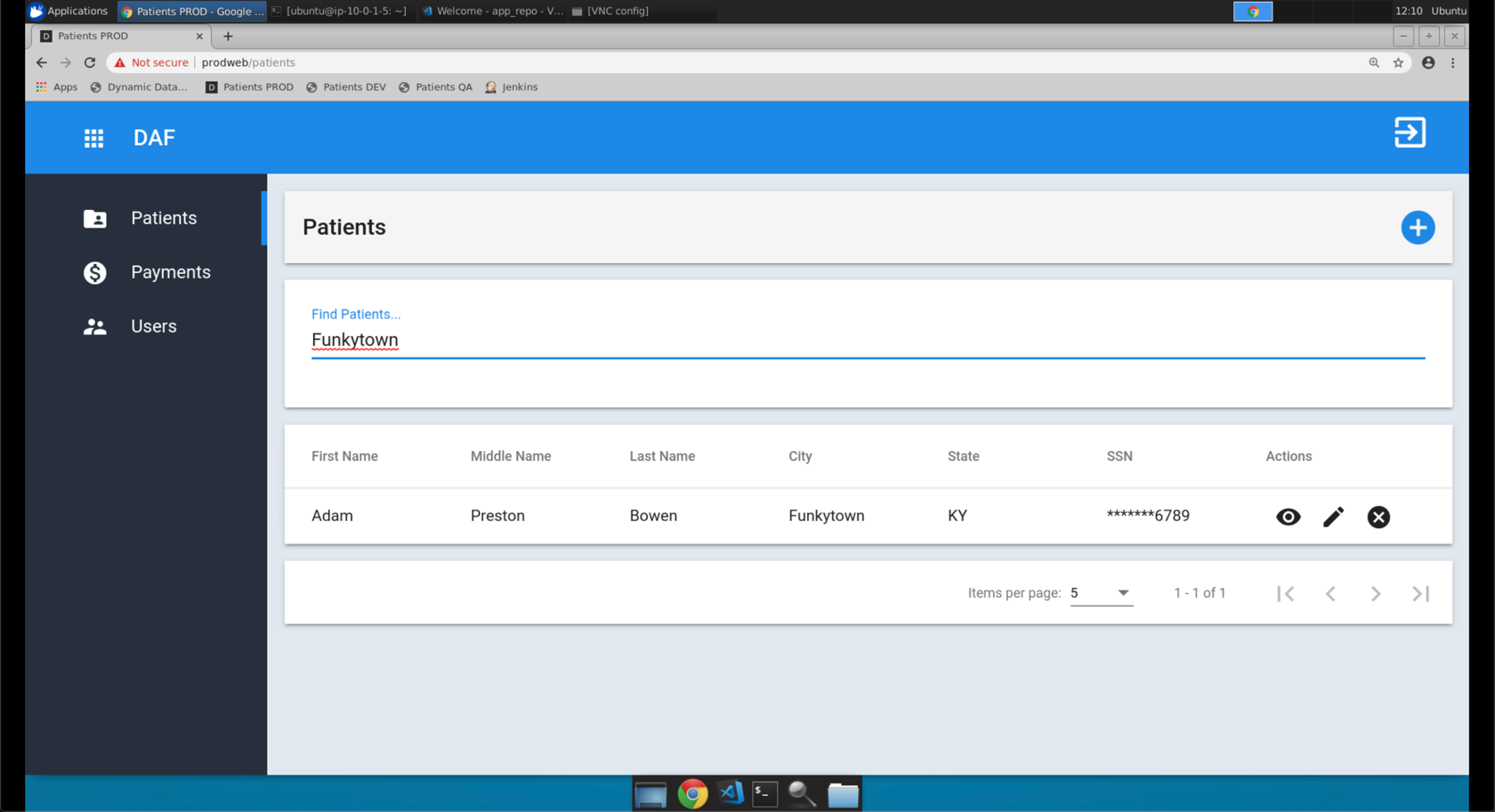Open Payments in the sidebar
The width and height of the screenshot is (1495, 812).
[170, 272]
